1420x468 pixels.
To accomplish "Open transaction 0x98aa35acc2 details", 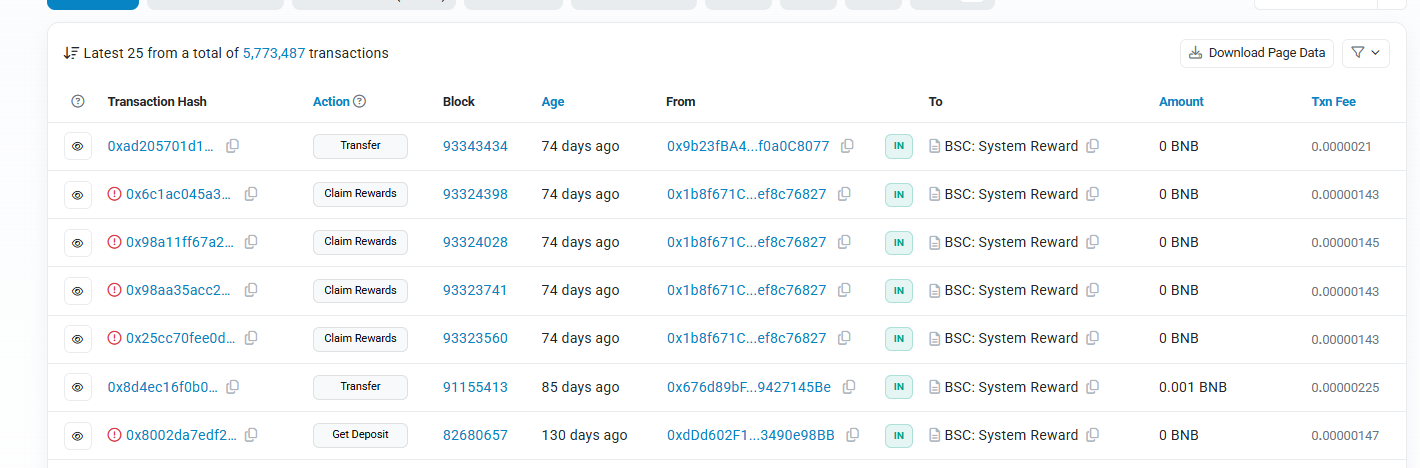I will coord(180,290).
